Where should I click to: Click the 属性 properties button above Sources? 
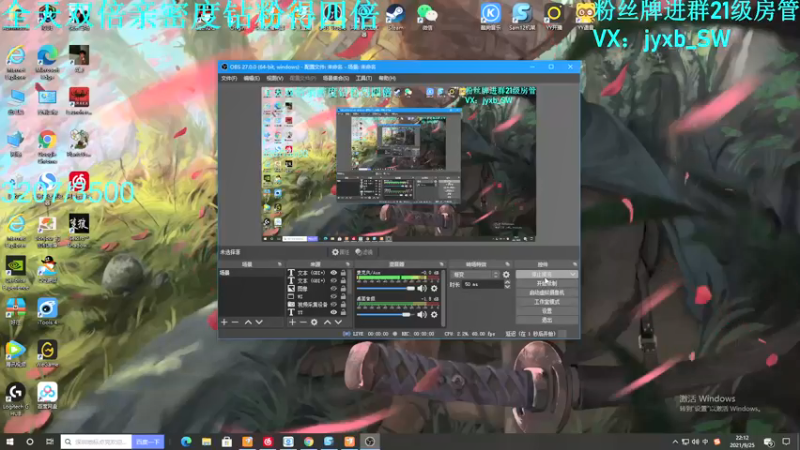click(x=340, y=252)
